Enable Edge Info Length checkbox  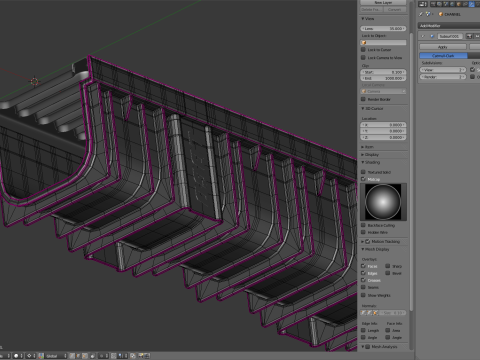coord(363,330)
